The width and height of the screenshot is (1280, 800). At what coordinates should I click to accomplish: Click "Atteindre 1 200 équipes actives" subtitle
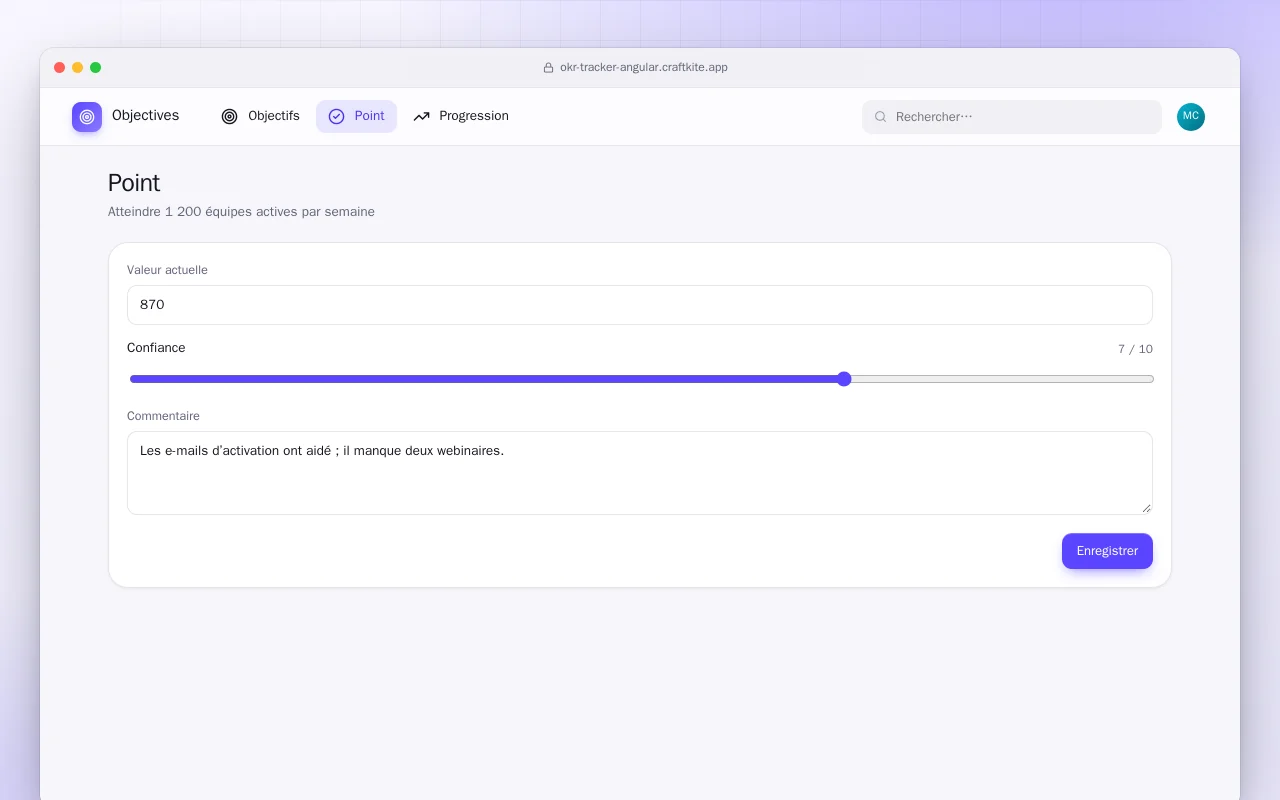tap(241, 212)
